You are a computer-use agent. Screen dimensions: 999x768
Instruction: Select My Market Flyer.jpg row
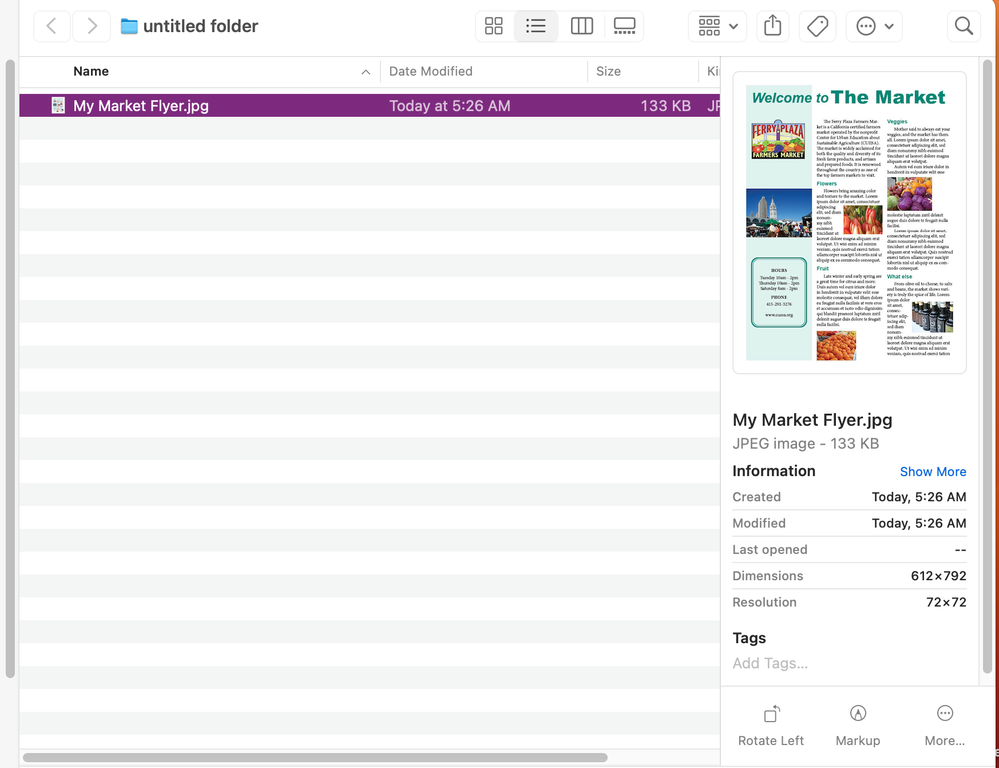tap(300, 105)
